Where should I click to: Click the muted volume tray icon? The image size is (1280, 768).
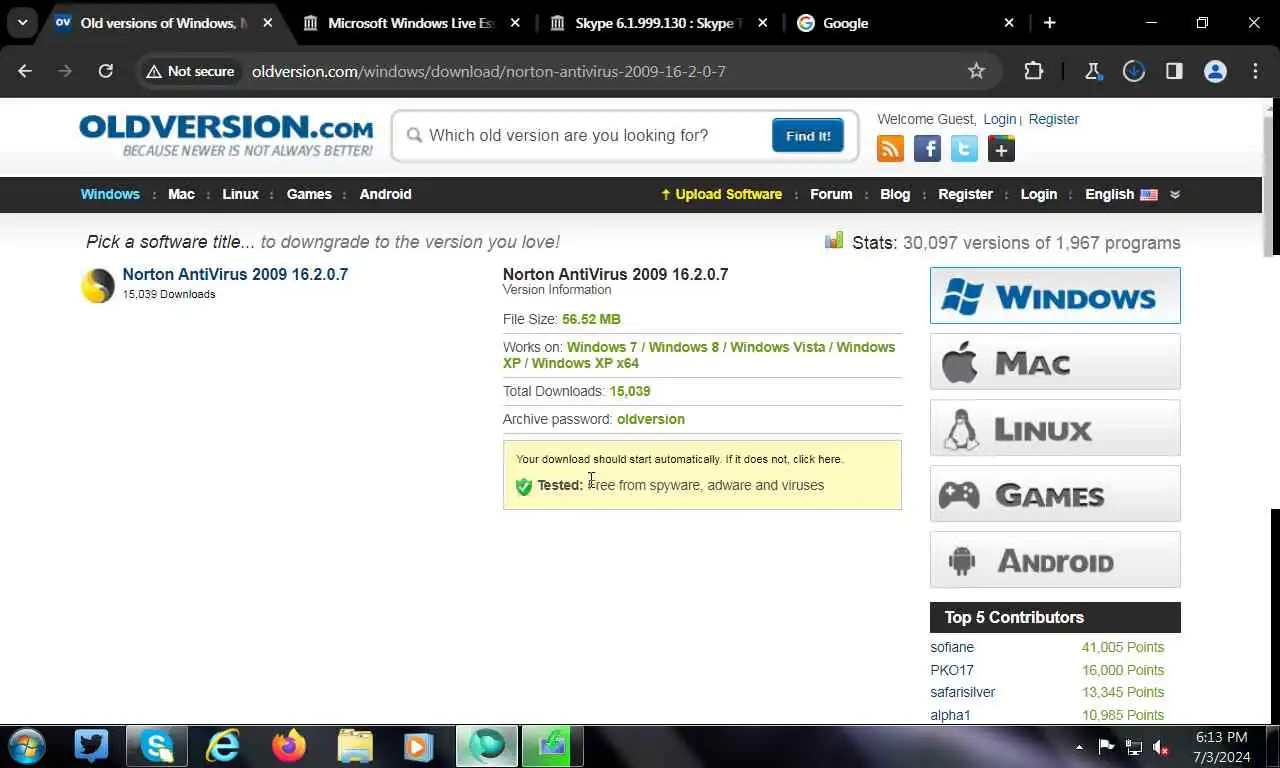[1161, 747]
